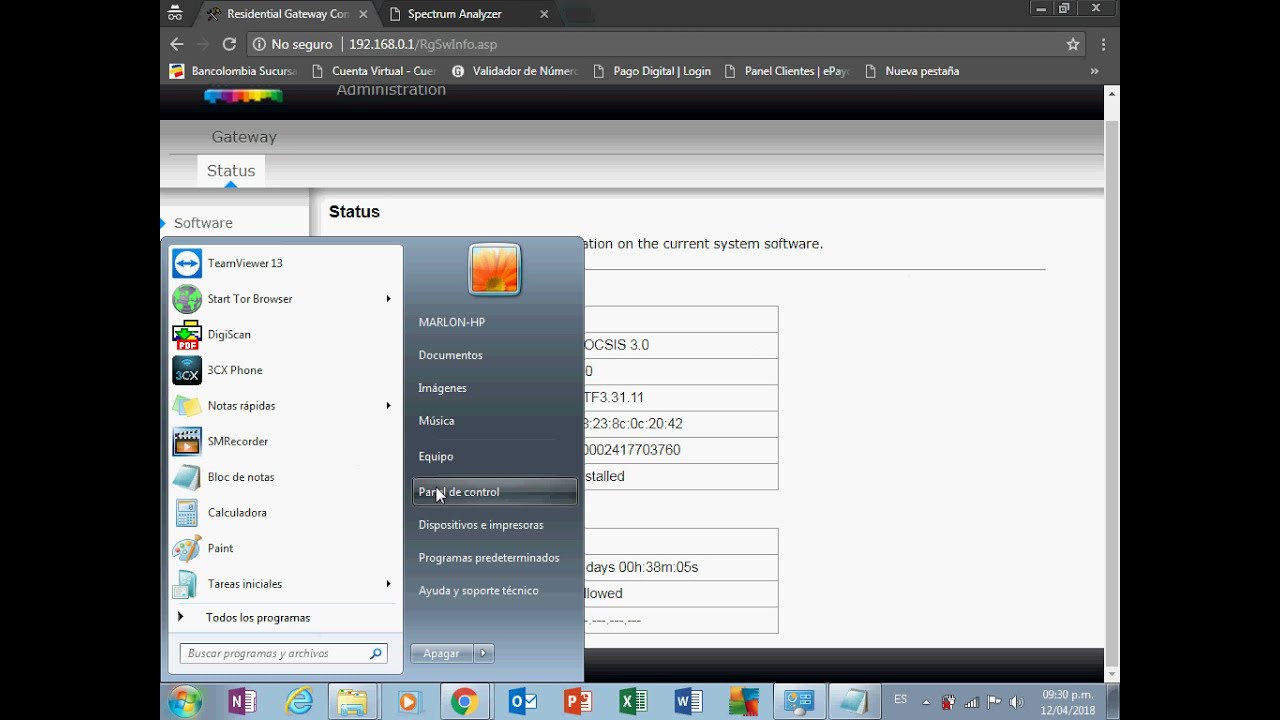
Task: Open Notas rápidas sticky notes
Action: pos(286,406)
